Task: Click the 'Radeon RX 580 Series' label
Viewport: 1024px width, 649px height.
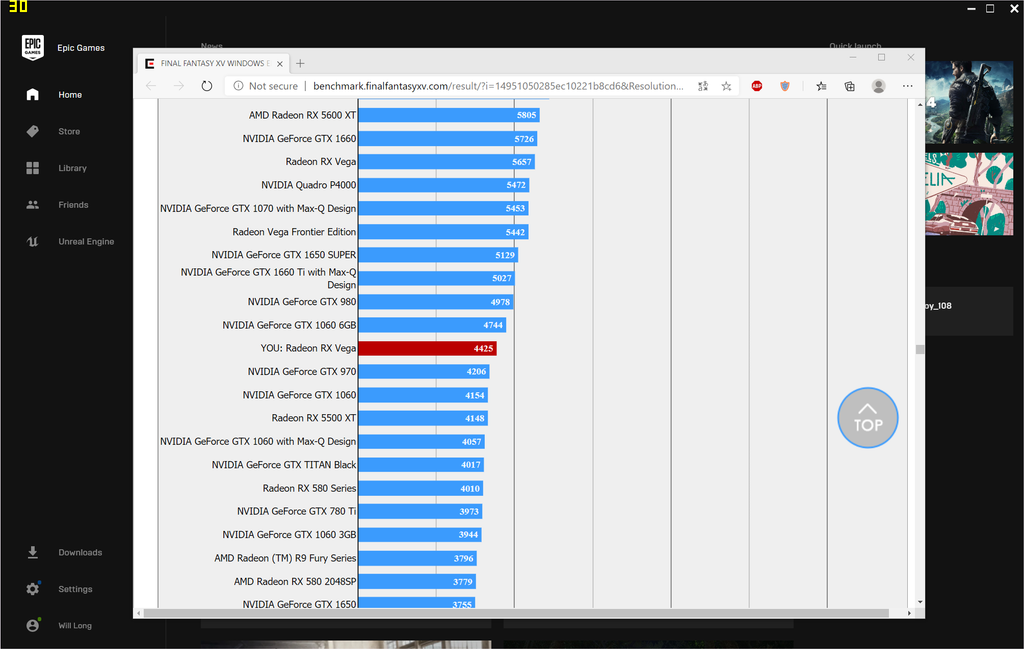Action: point(310,488)
